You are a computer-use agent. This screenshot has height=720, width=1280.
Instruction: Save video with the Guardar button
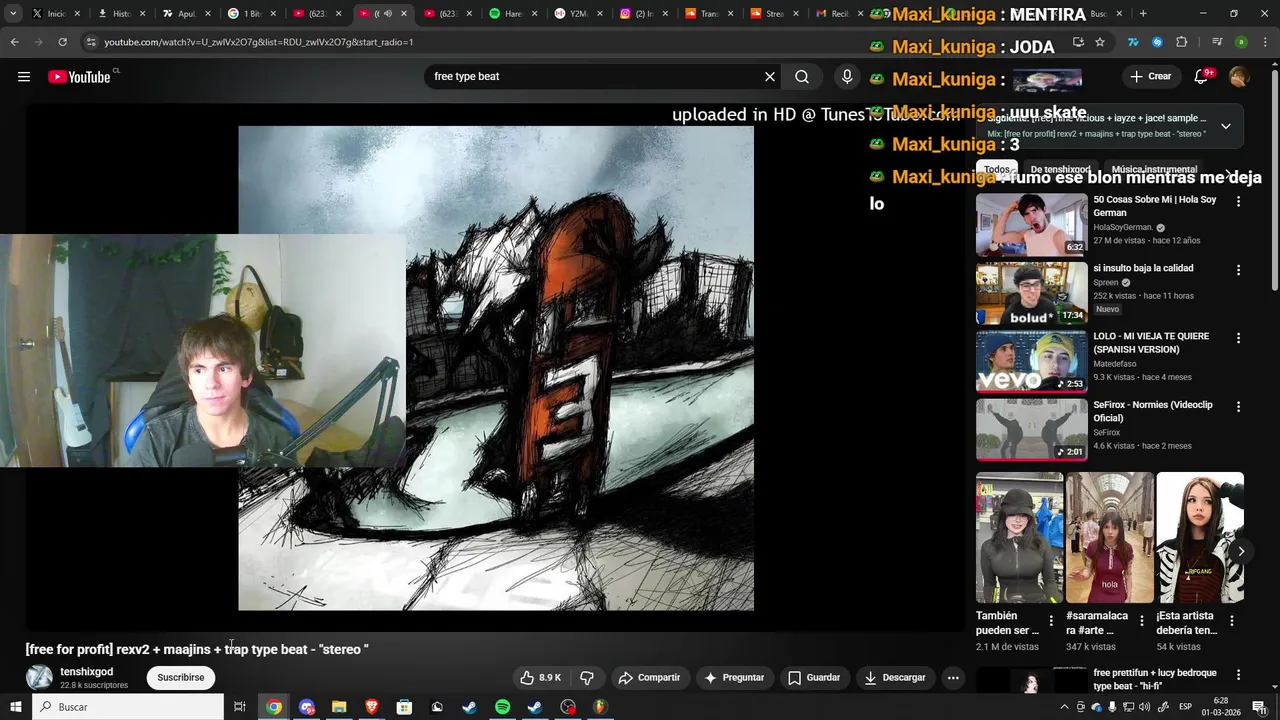point(813,678)
